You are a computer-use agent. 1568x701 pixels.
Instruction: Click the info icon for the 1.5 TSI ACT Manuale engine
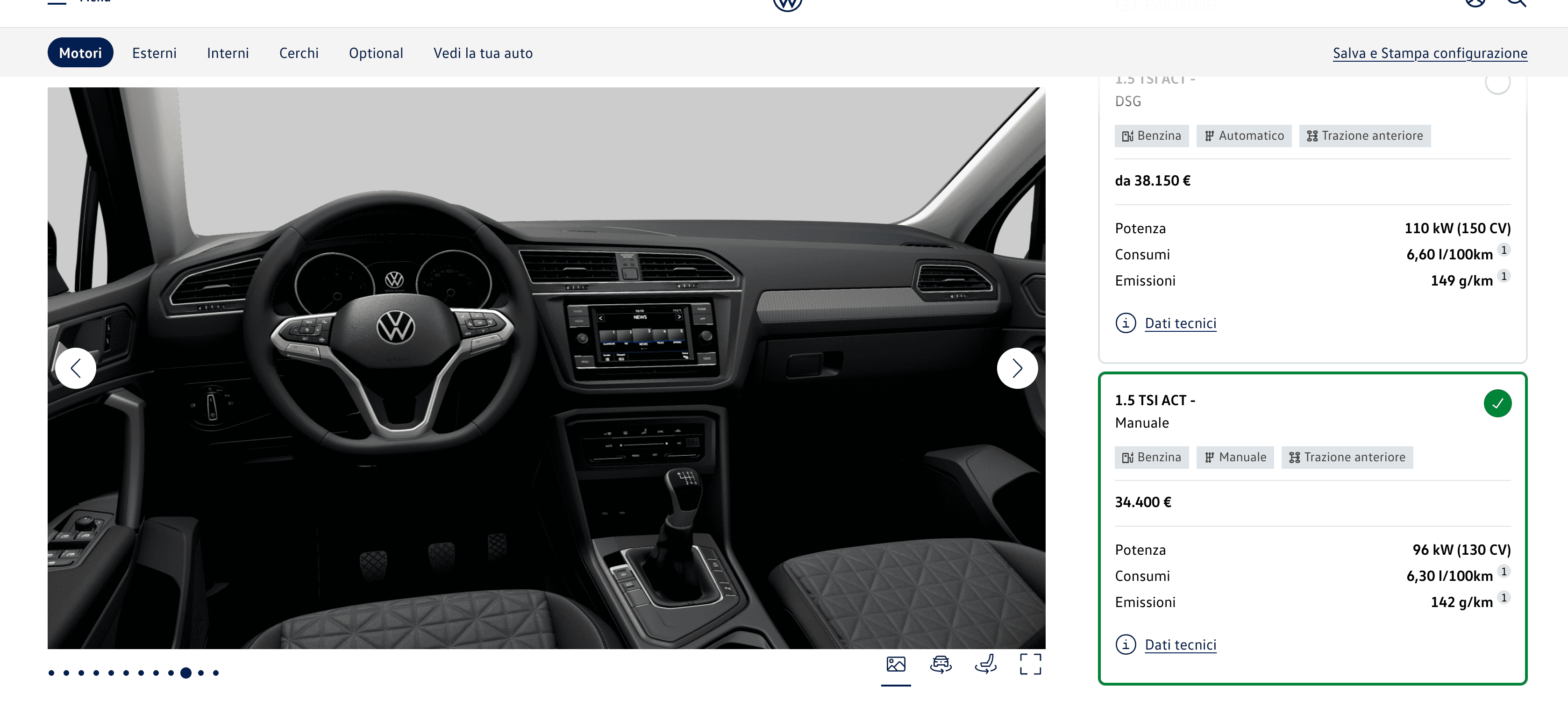click(x=1126, y=644)
